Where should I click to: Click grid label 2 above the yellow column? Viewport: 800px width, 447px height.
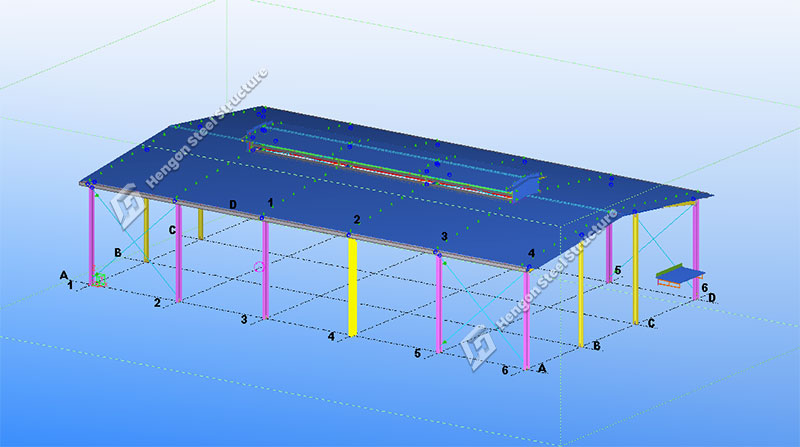click(355, 220)
